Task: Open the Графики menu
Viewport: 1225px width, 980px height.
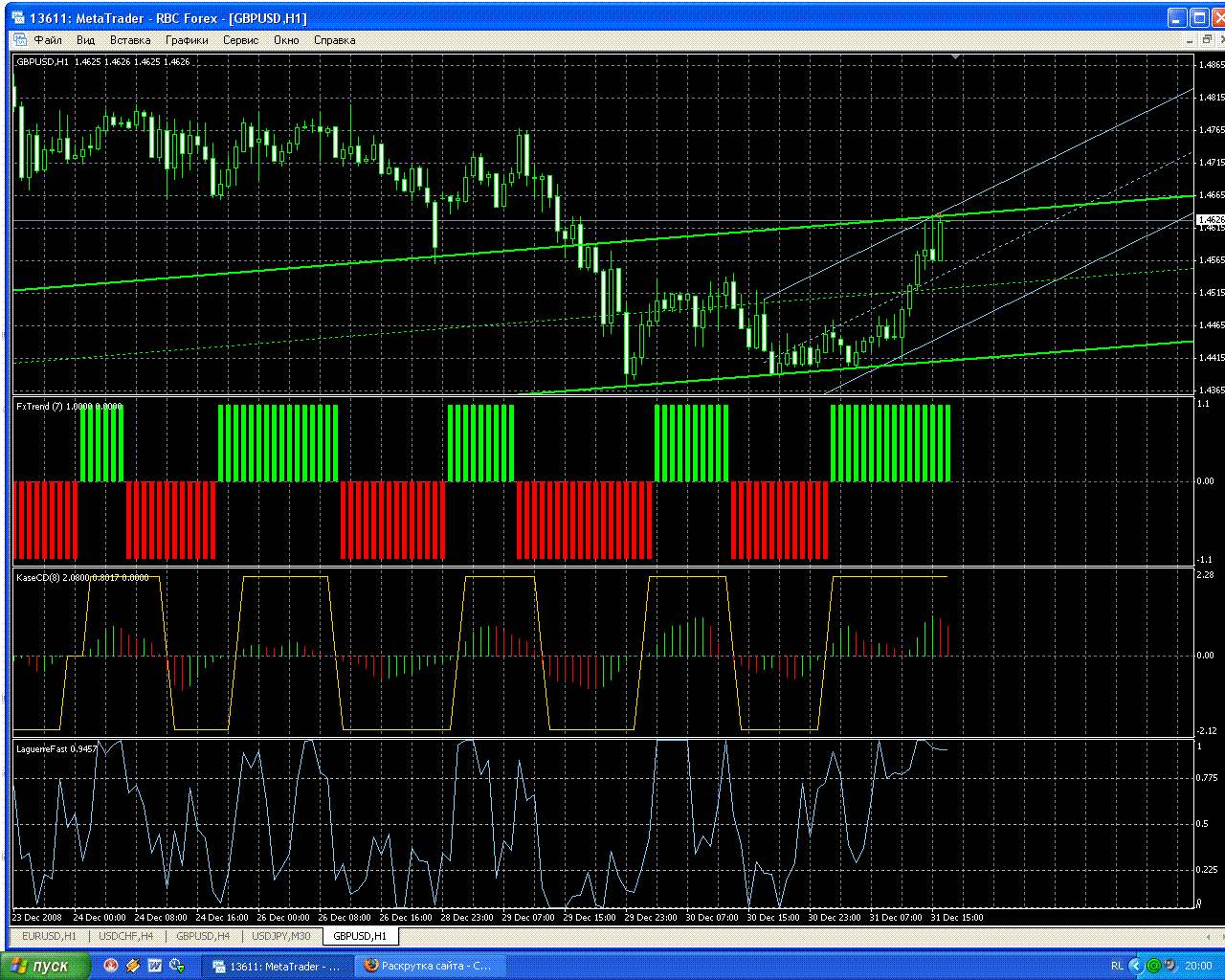Action: 187,40
